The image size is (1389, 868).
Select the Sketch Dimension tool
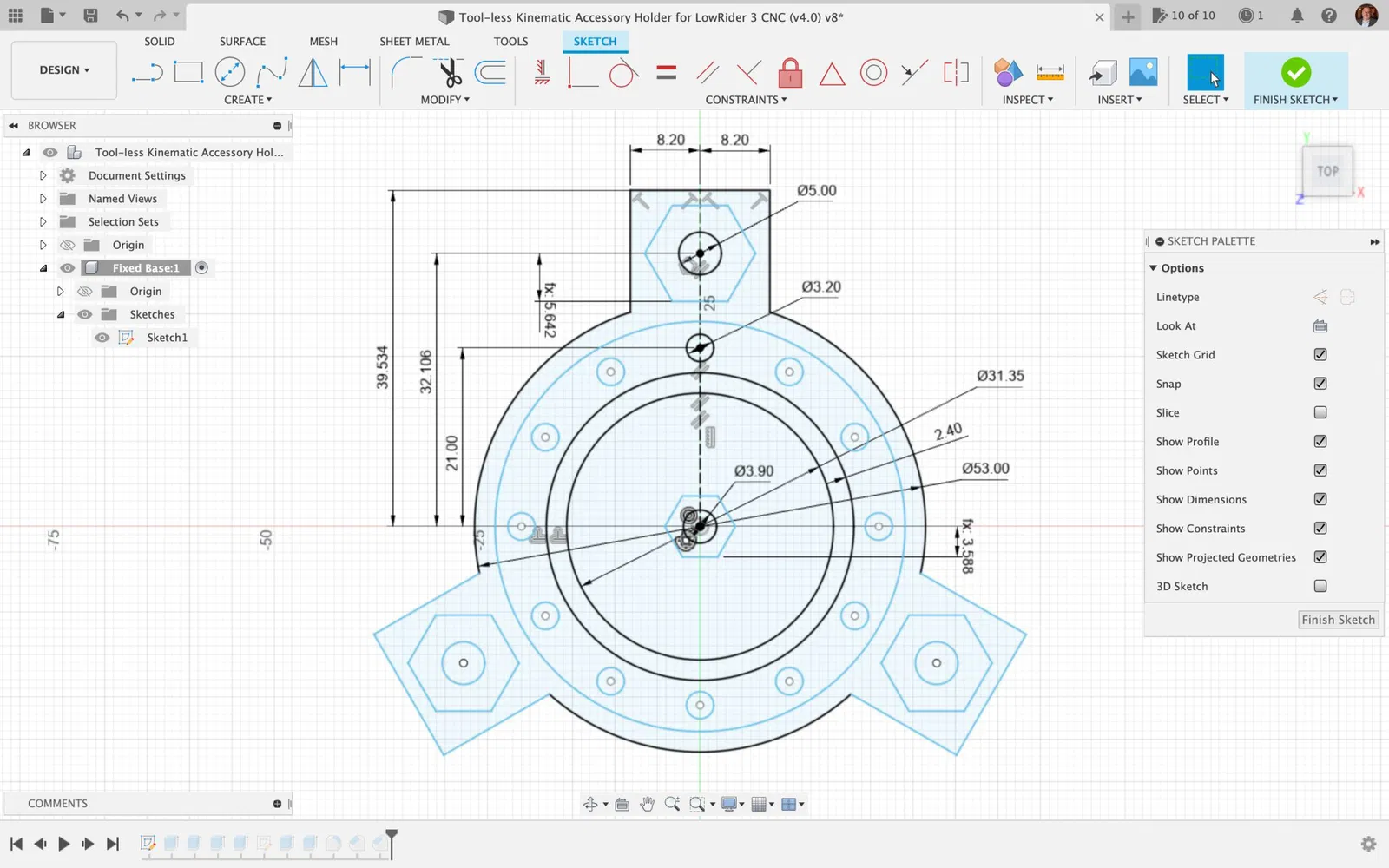pos(354,73)
